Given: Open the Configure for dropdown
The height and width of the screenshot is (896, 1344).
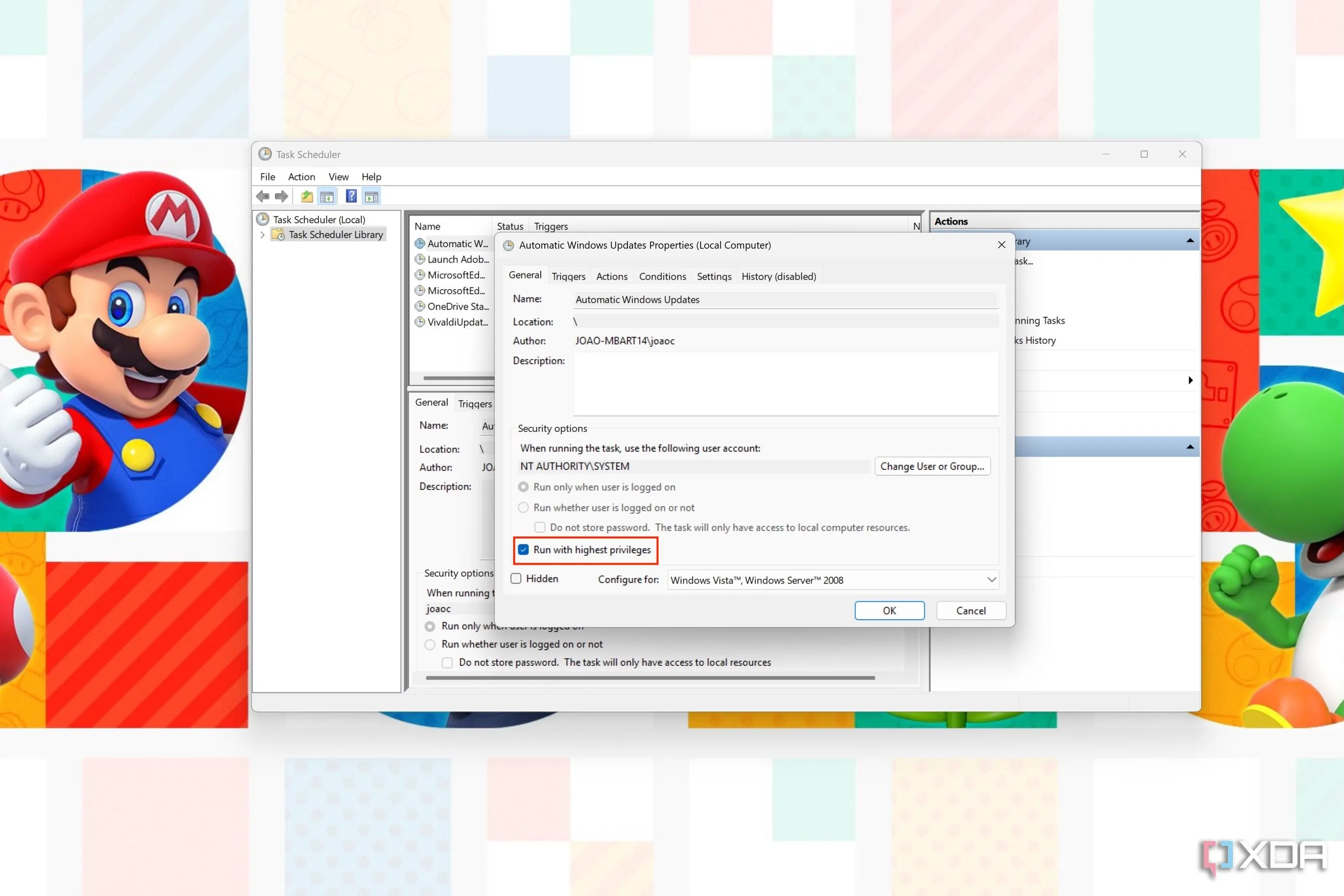Looking at the screenshot, I should coord(832,580).
